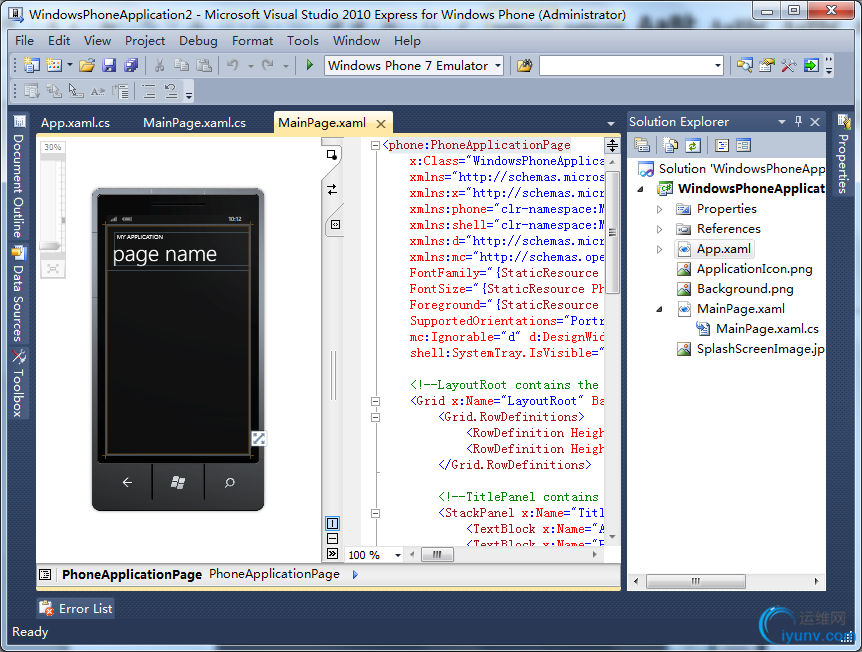Click the Open File folder icon
The height and width of the screenshot is (652, 862).
click(87, 65)
